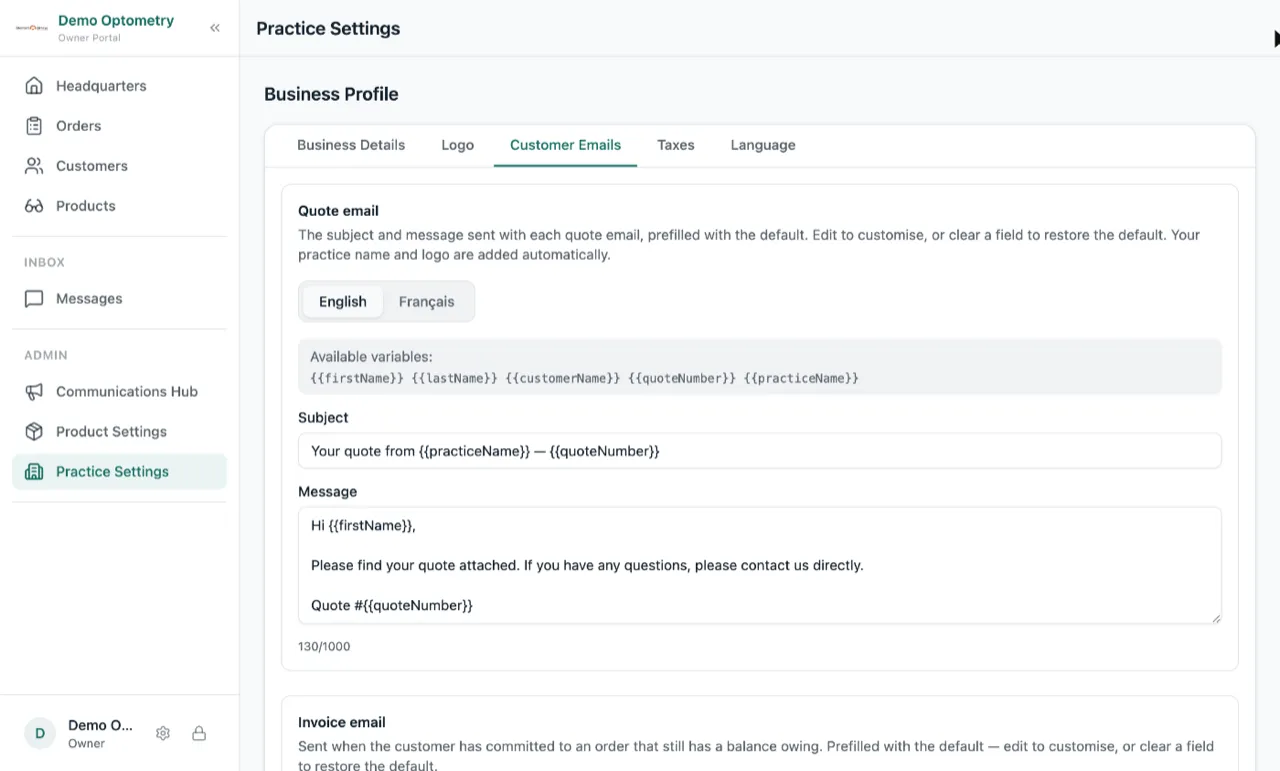This screenshot has width=1280, height=771.
Task: Switch to the Business Details tab
Action: point(351,145)
